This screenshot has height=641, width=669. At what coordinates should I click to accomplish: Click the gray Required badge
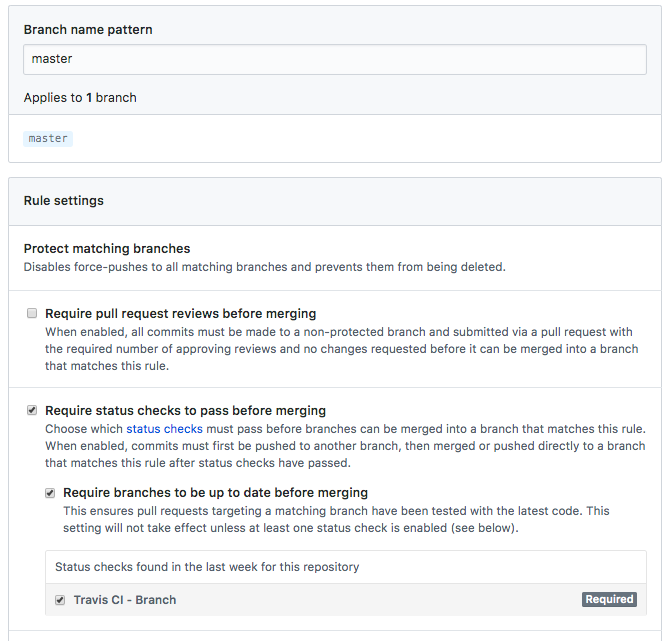point(609,600)
